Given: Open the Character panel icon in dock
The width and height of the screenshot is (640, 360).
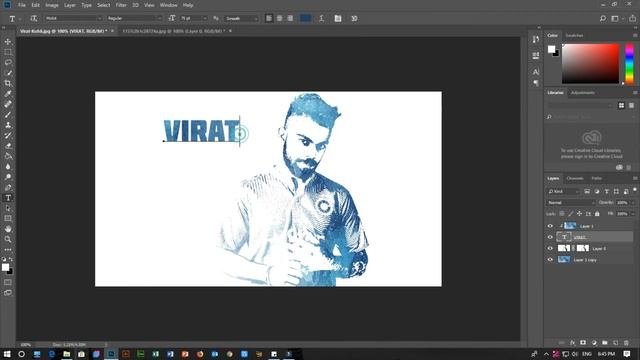Looking at the screenshot, I should (536, 72).
